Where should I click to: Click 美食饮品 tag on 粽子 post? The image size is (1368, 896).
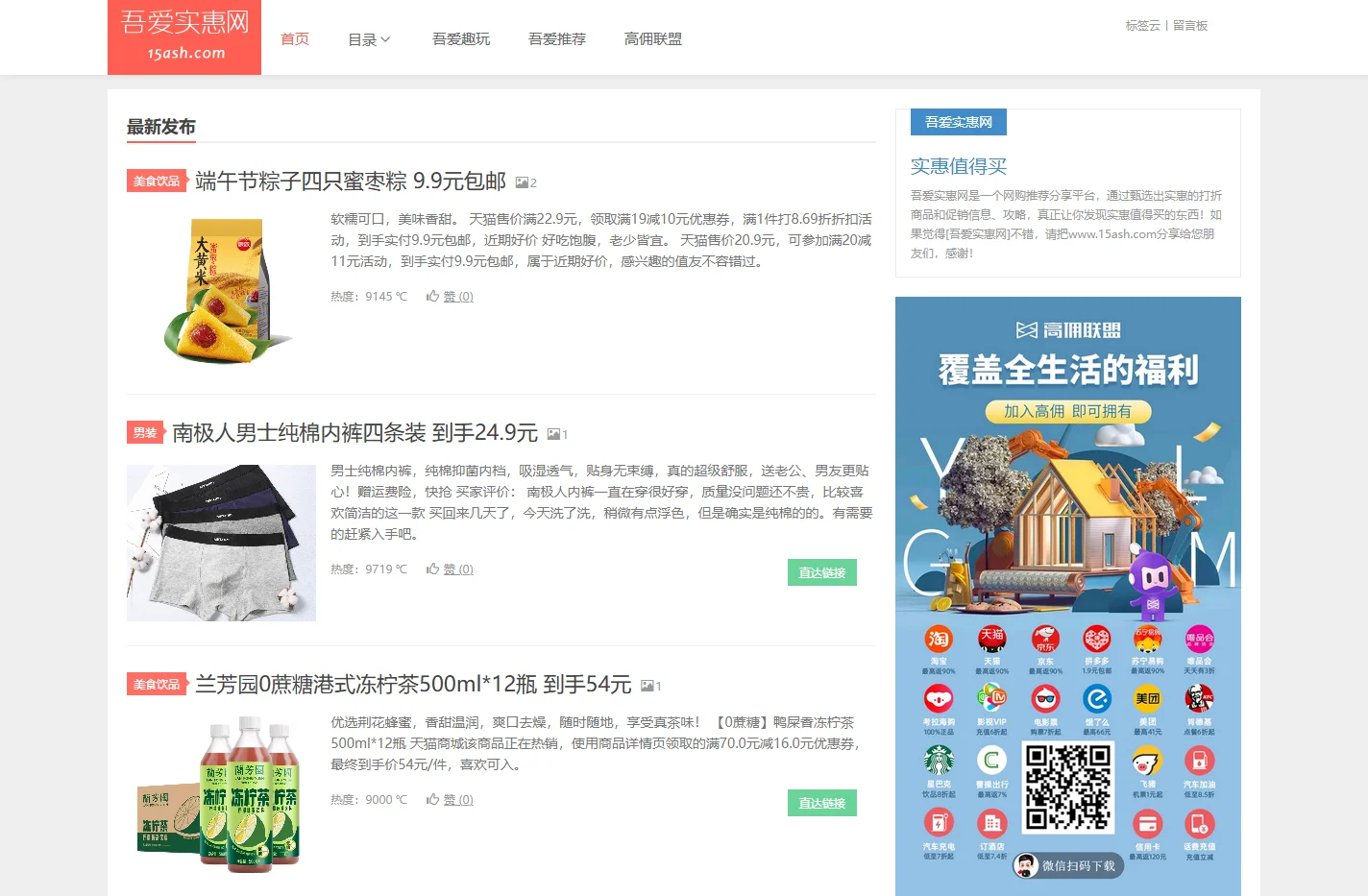click(157, 181)
